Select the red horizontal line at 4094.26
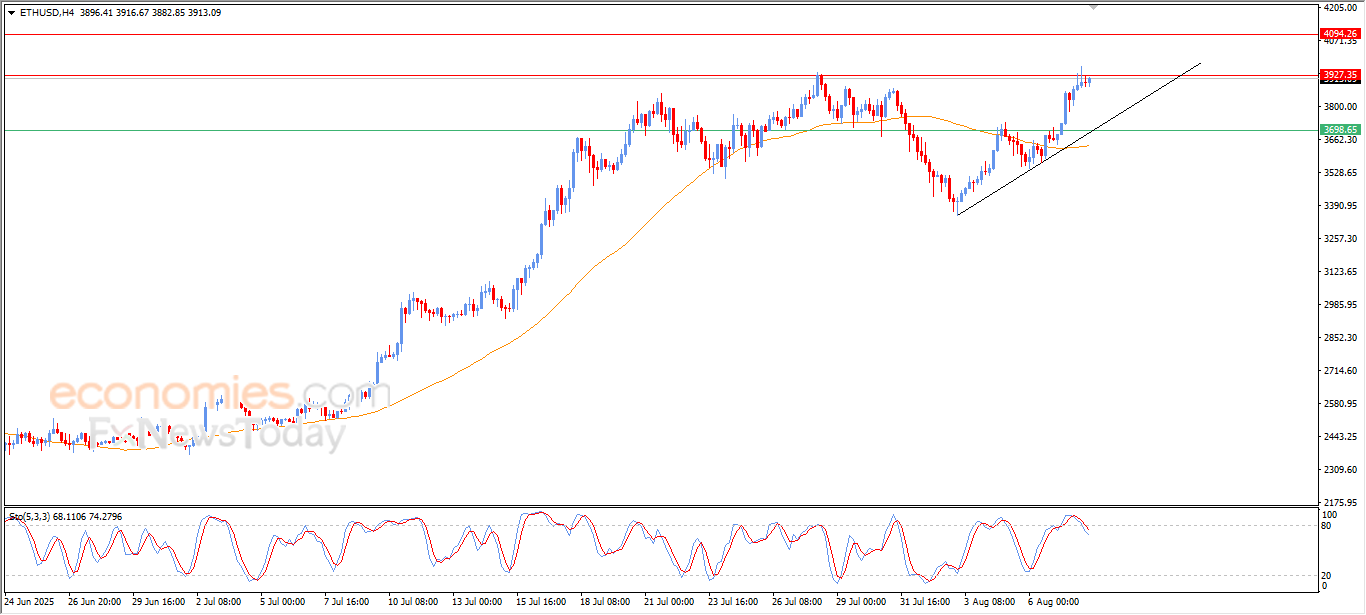 pos(660,34)
